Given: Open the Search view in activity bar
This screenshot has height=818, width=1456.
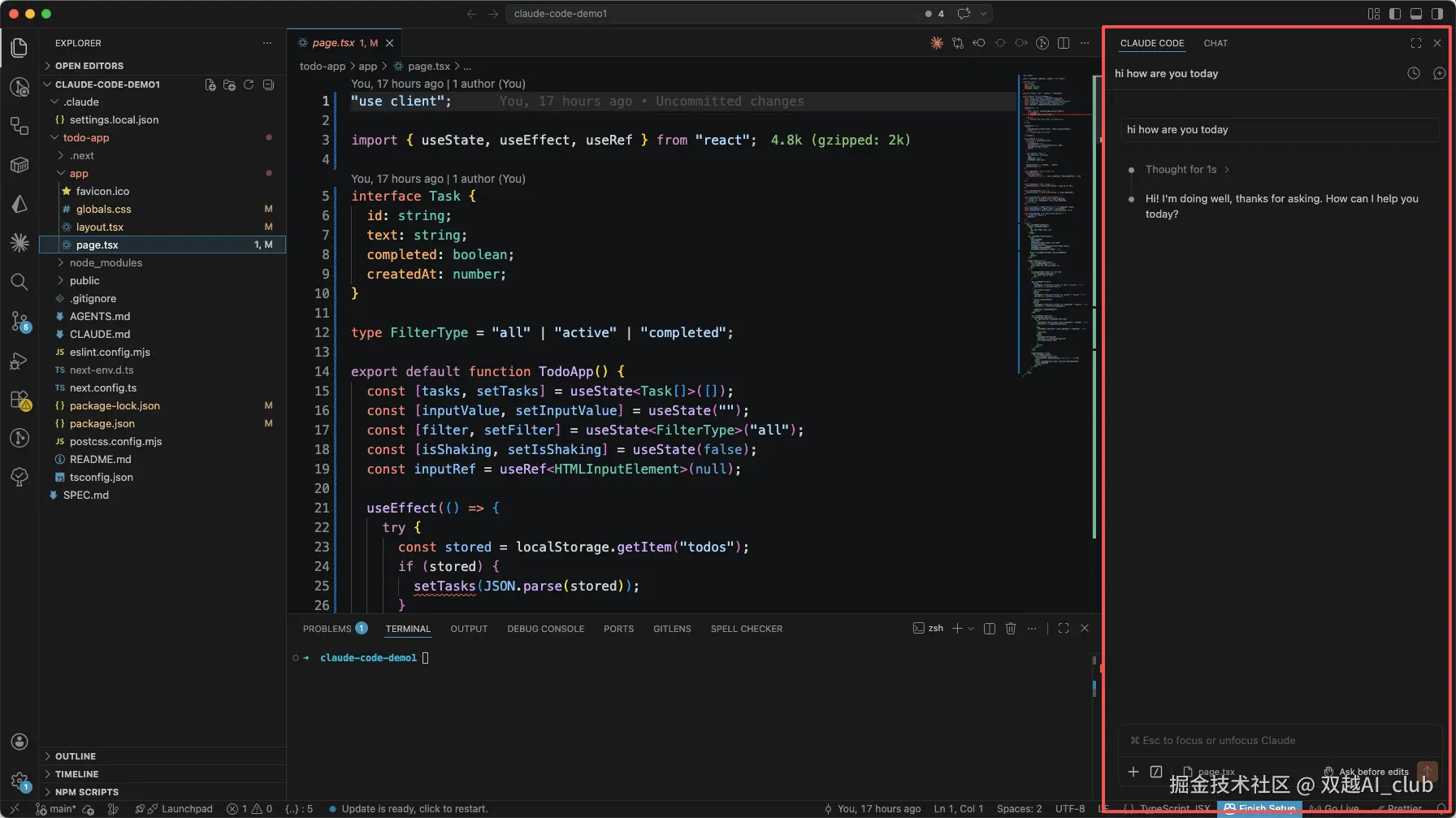Looking at the screenshot, I should (x=19, y=282).
